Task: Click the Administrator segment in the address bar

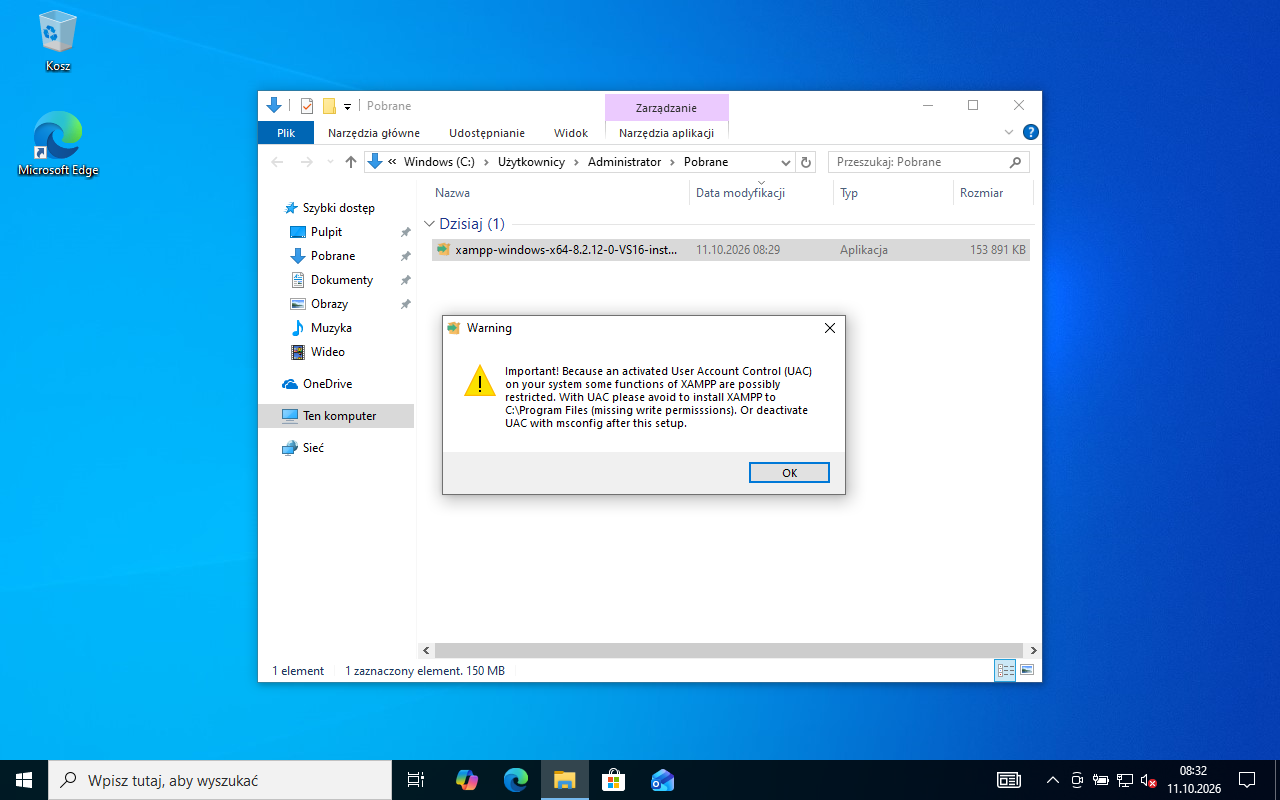Action: 624,162
